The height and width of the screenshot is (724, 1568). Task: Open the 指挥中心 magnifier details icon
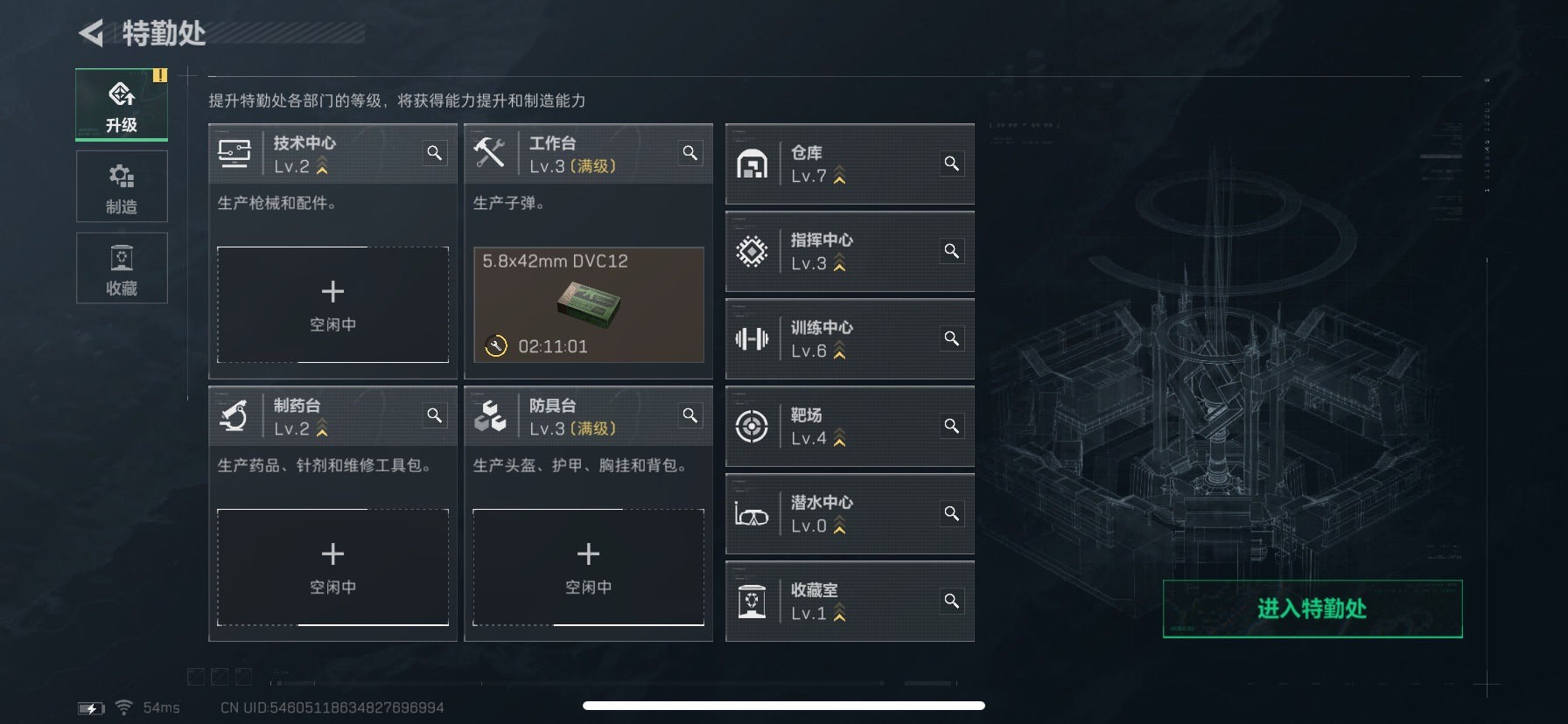pyautogui.click(x=951, y=251)
